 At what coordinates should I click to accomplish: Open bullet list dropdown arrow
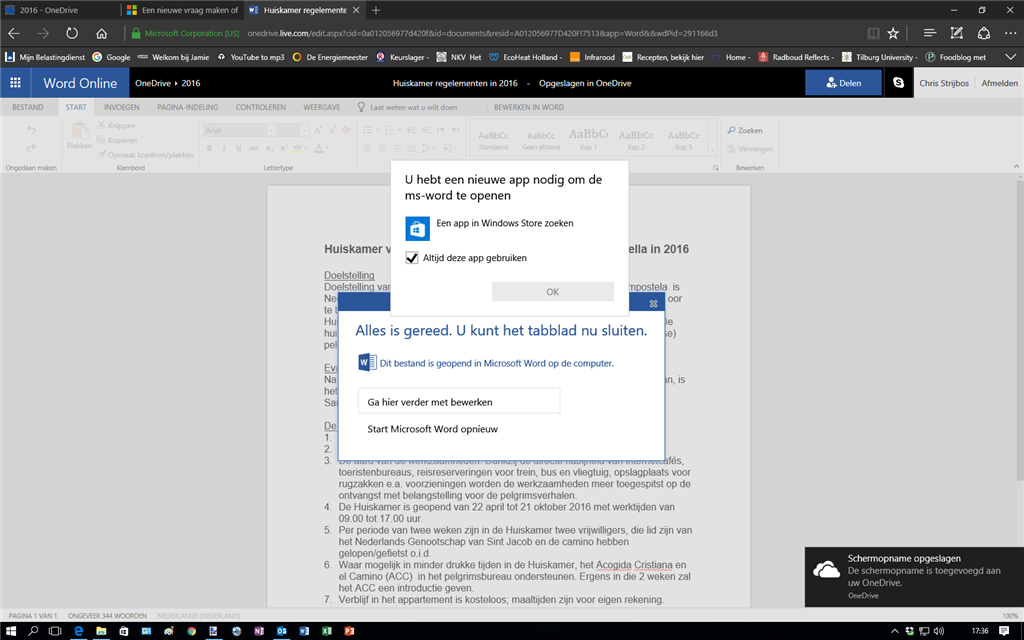(376, 130)
